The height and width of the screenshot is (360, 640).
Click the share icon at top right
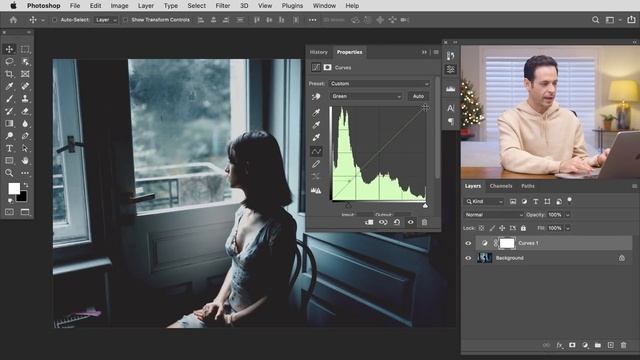tap(631, 20)
